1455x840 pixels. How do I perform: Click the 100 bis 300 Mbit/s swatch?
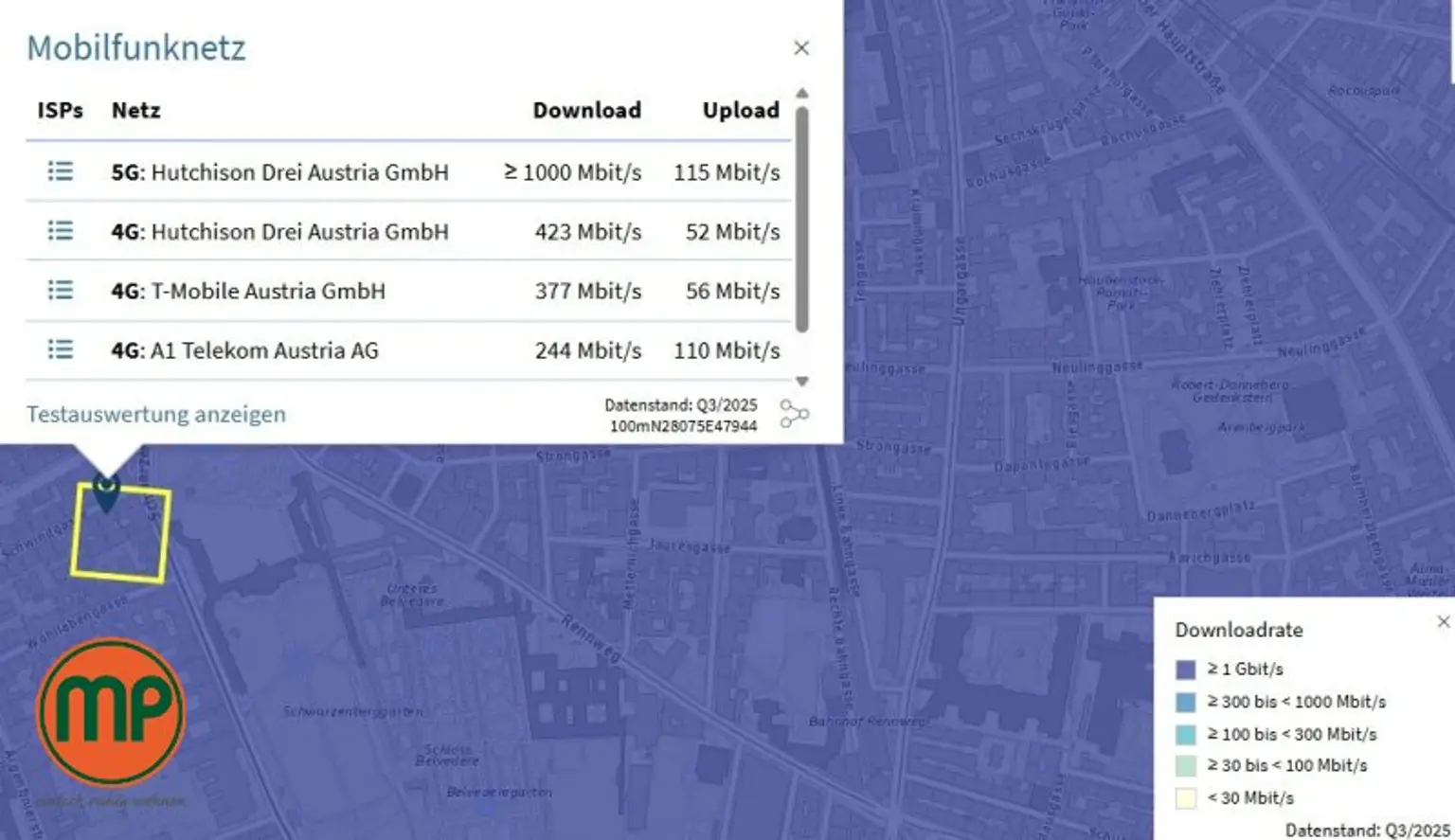pos(1186,734)
